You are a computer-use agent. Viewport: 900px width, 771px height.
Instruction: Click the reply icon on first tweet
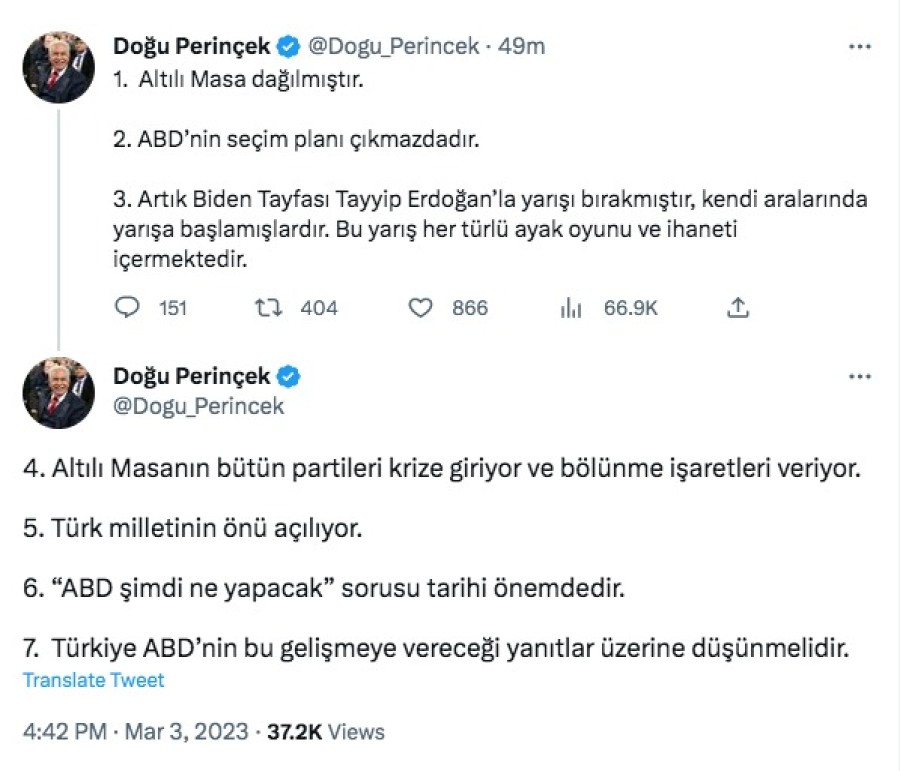tap(127, 308)
